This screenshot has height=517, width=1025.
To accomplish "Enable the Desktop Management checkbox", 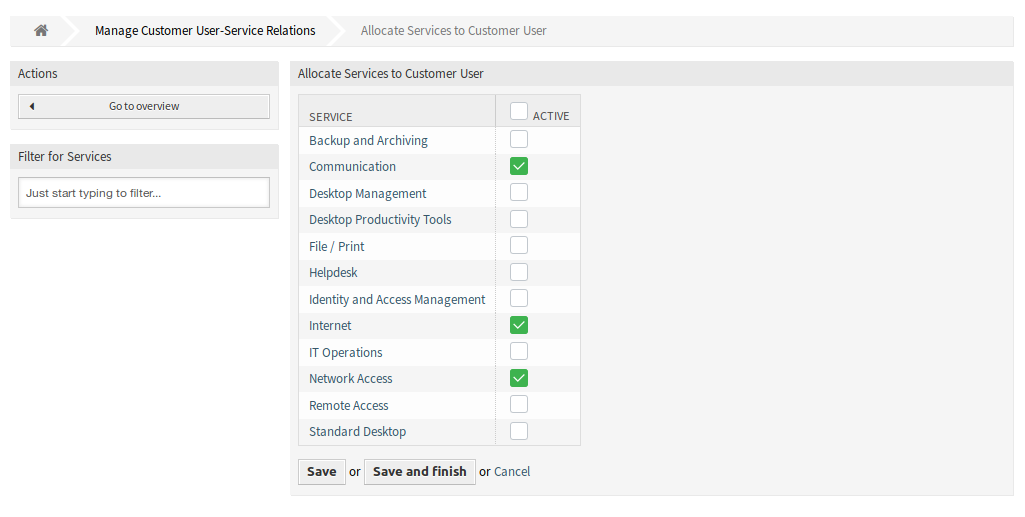I will tap(518, 192).
